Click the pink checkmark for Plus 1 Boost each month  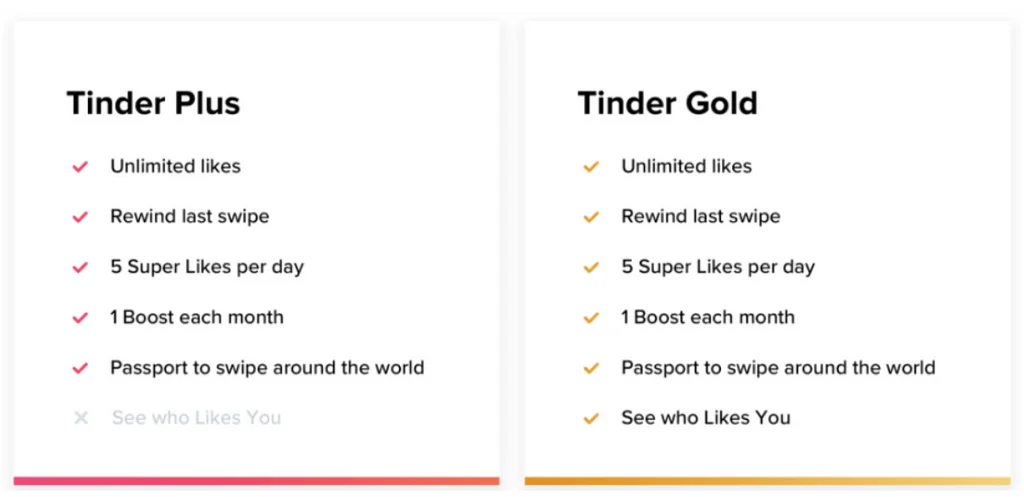point(80,318)
